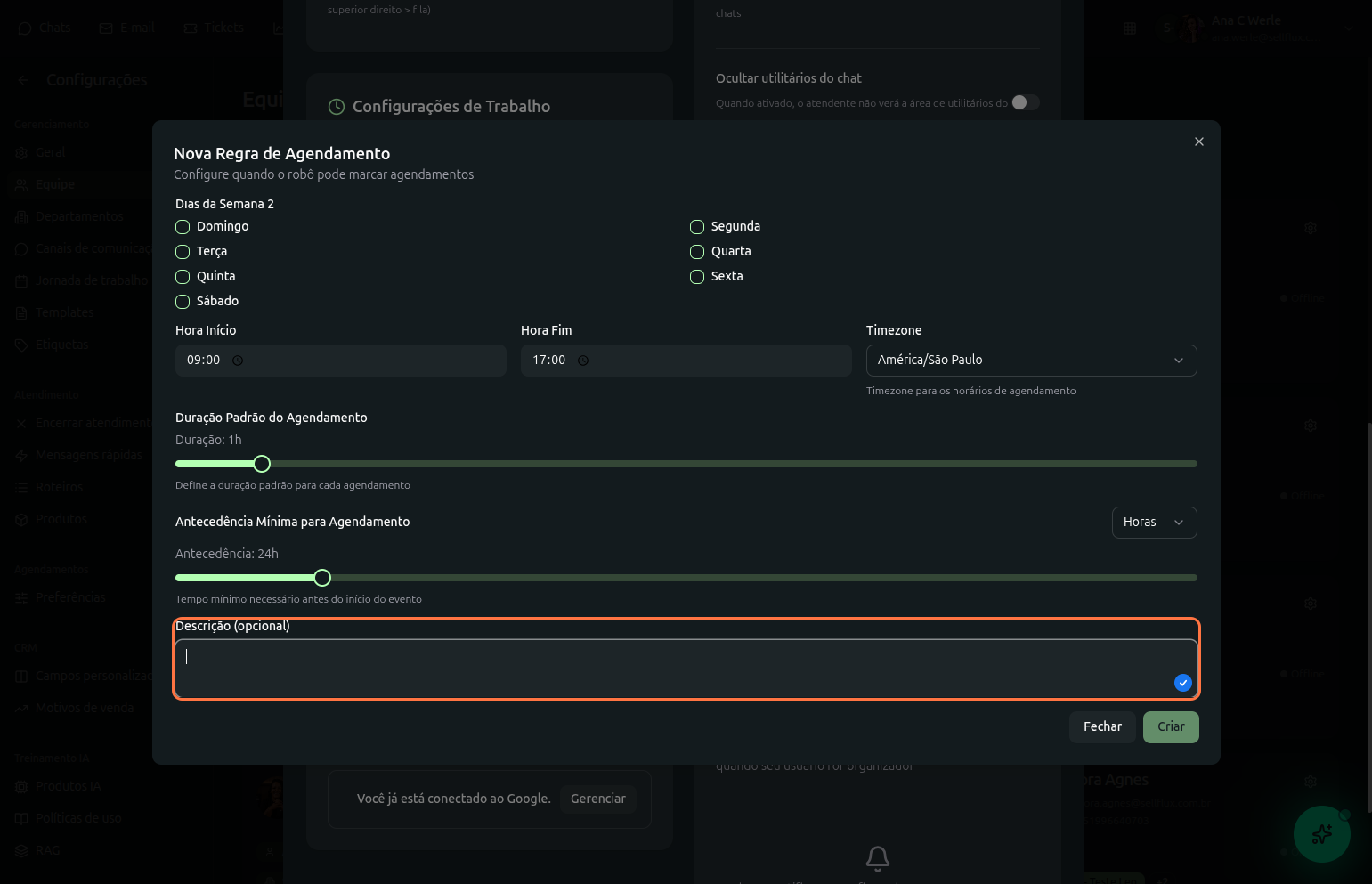Click the back arrow beside Configurações
This screenshot has height=884, width=1372.
24,80
